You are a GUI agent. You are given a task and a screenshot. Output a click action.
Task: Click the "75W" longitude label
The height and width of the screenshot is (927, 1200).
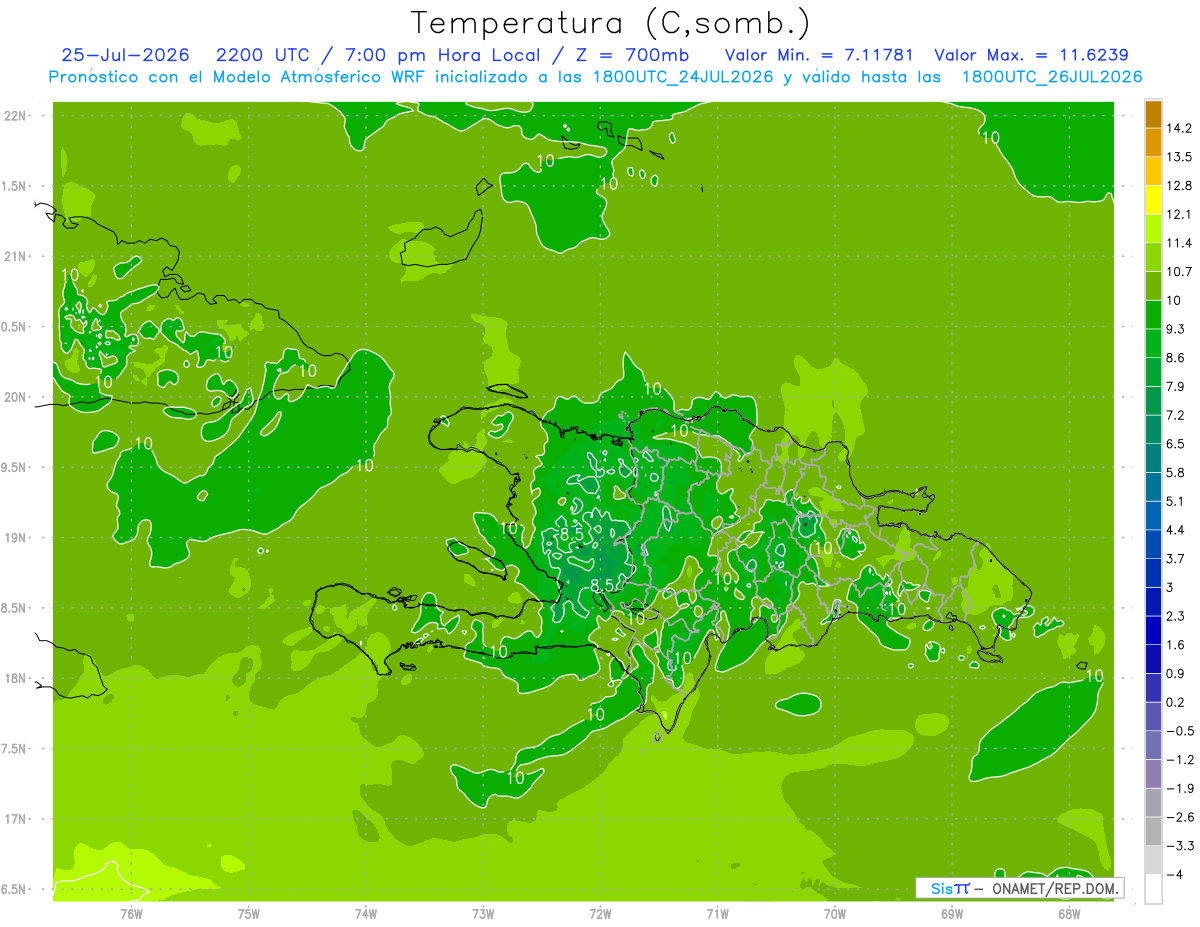tap(248, 914)
